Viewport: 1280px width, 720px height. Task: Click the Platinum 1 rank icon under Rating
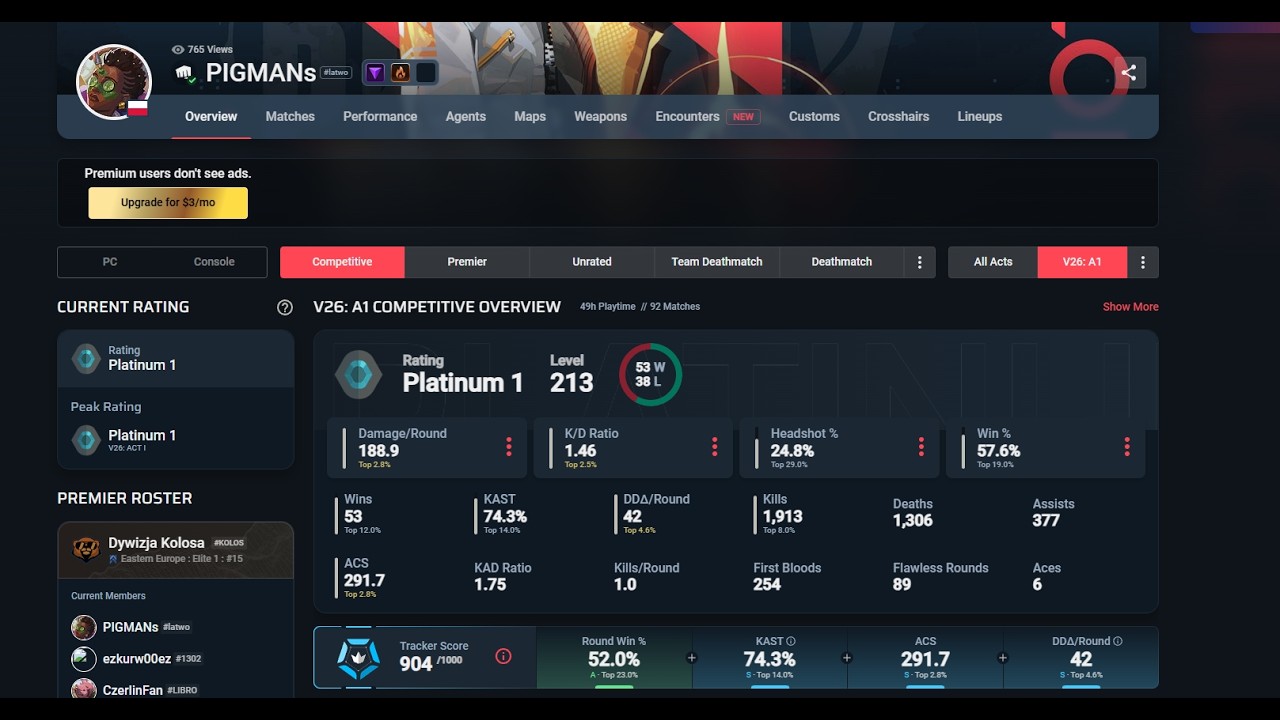[x=87, y=358]
